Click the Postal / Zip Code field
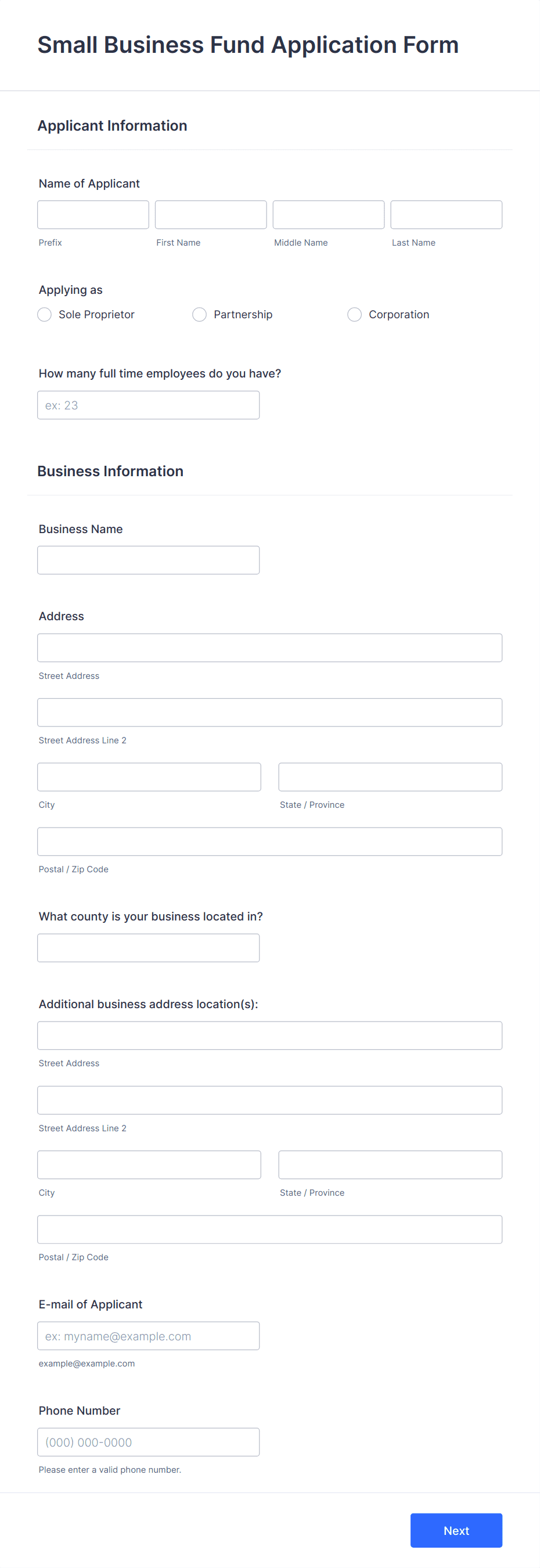540x1568 pixels. 269,840
